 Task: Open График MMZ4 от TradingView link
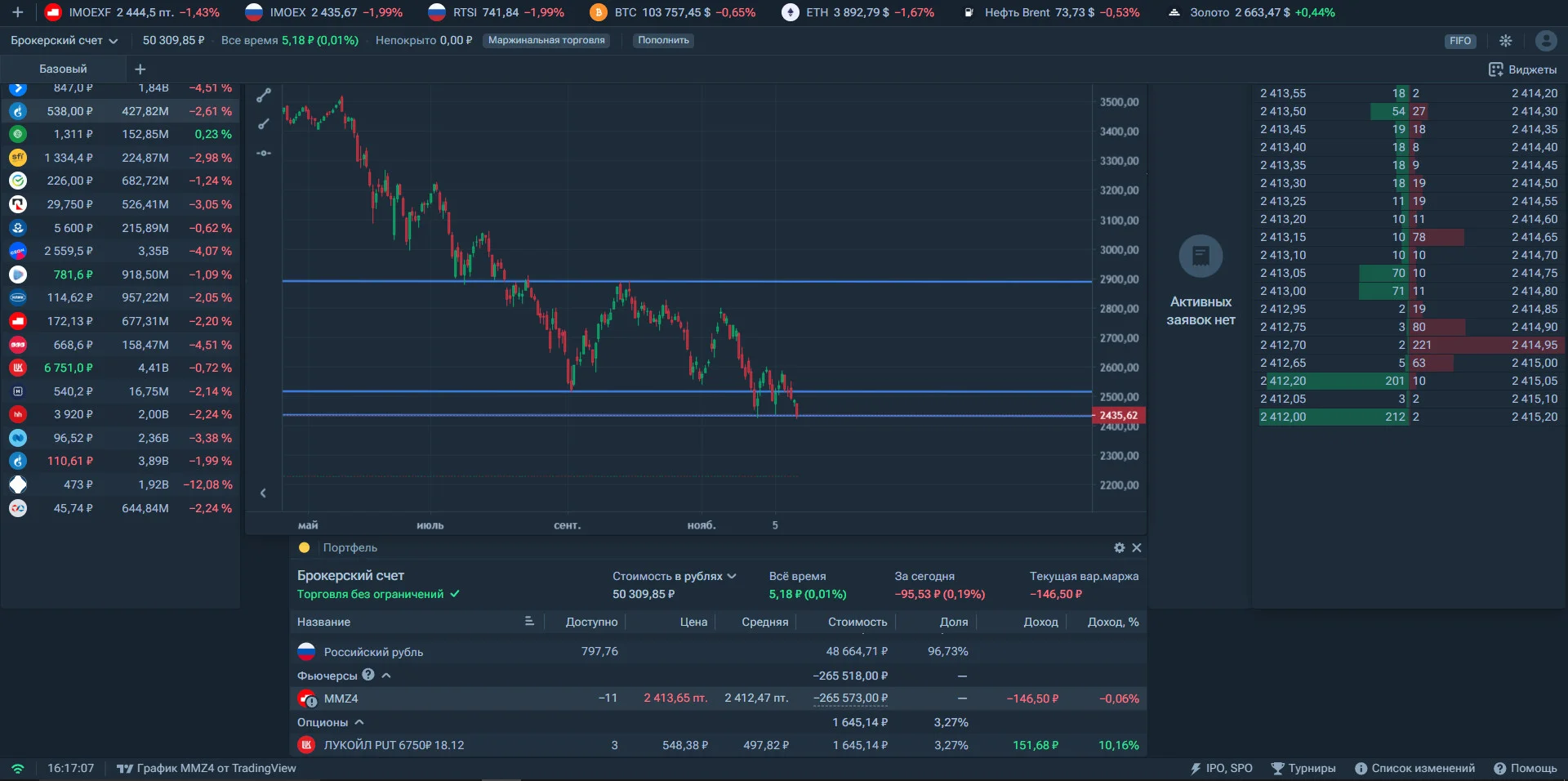(207, 768)
